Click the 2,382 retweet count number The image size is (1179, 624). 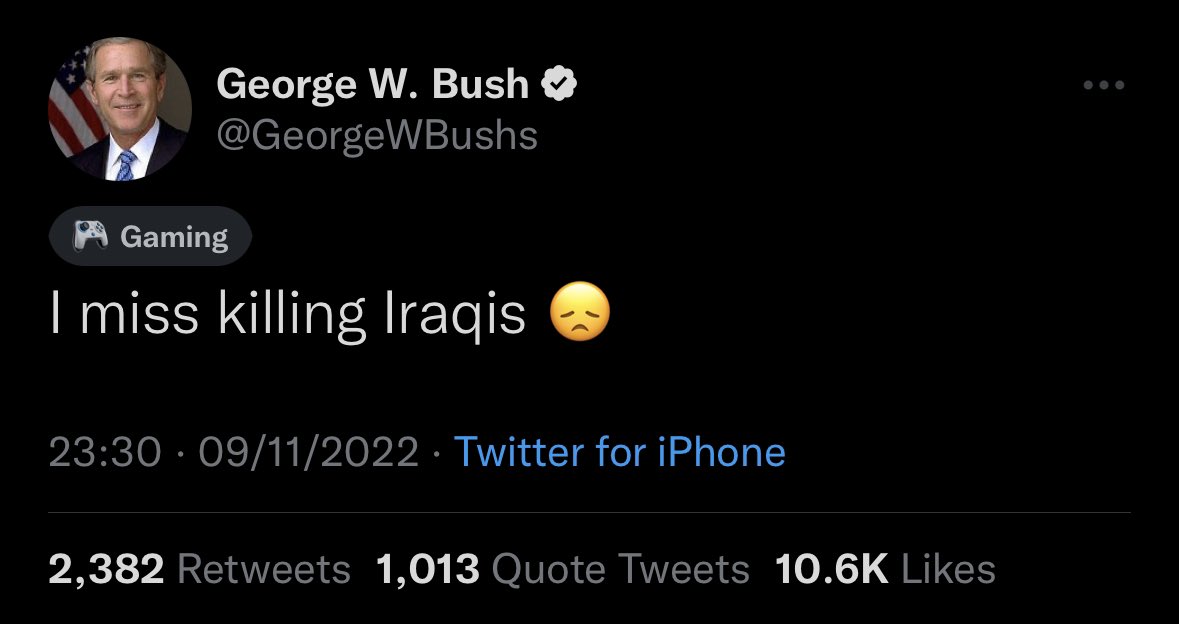click(x=106, y=569)
